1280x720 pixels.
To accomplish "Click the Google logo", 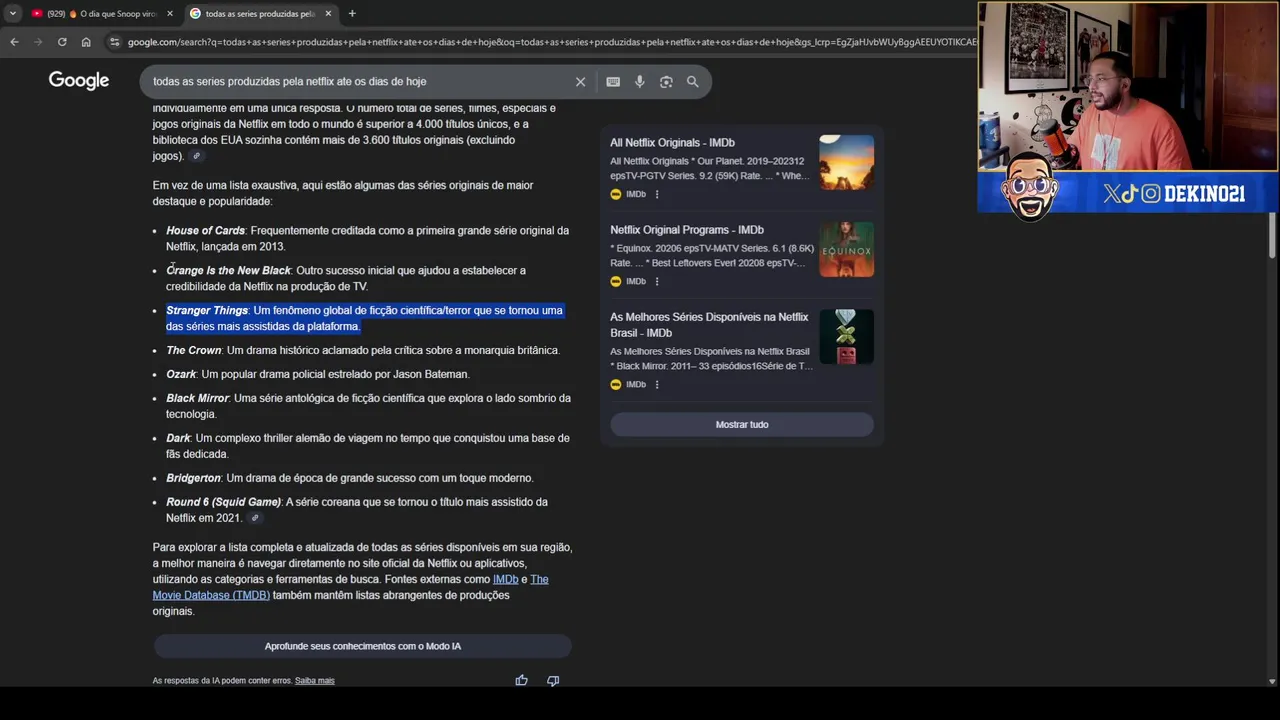I will (79, 81).
